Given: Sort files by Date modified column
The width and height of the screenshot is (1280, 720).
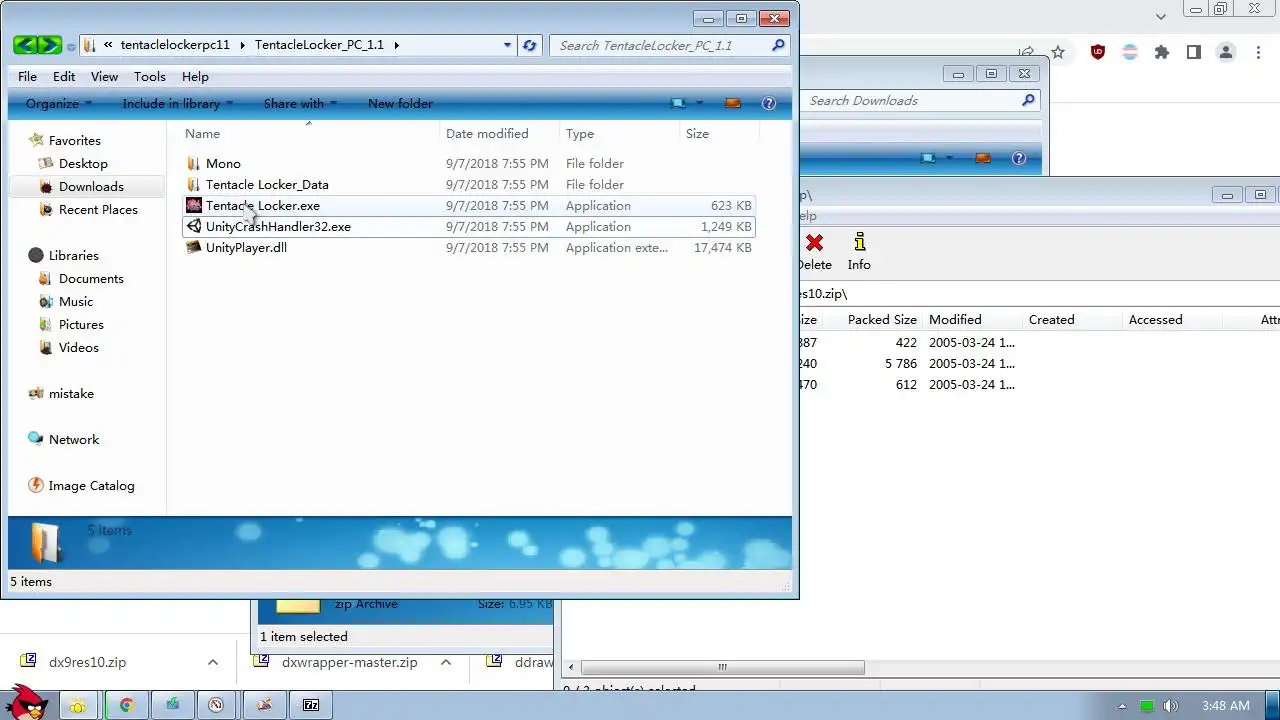Looking at the screenshot, I should tap(487, 133).
